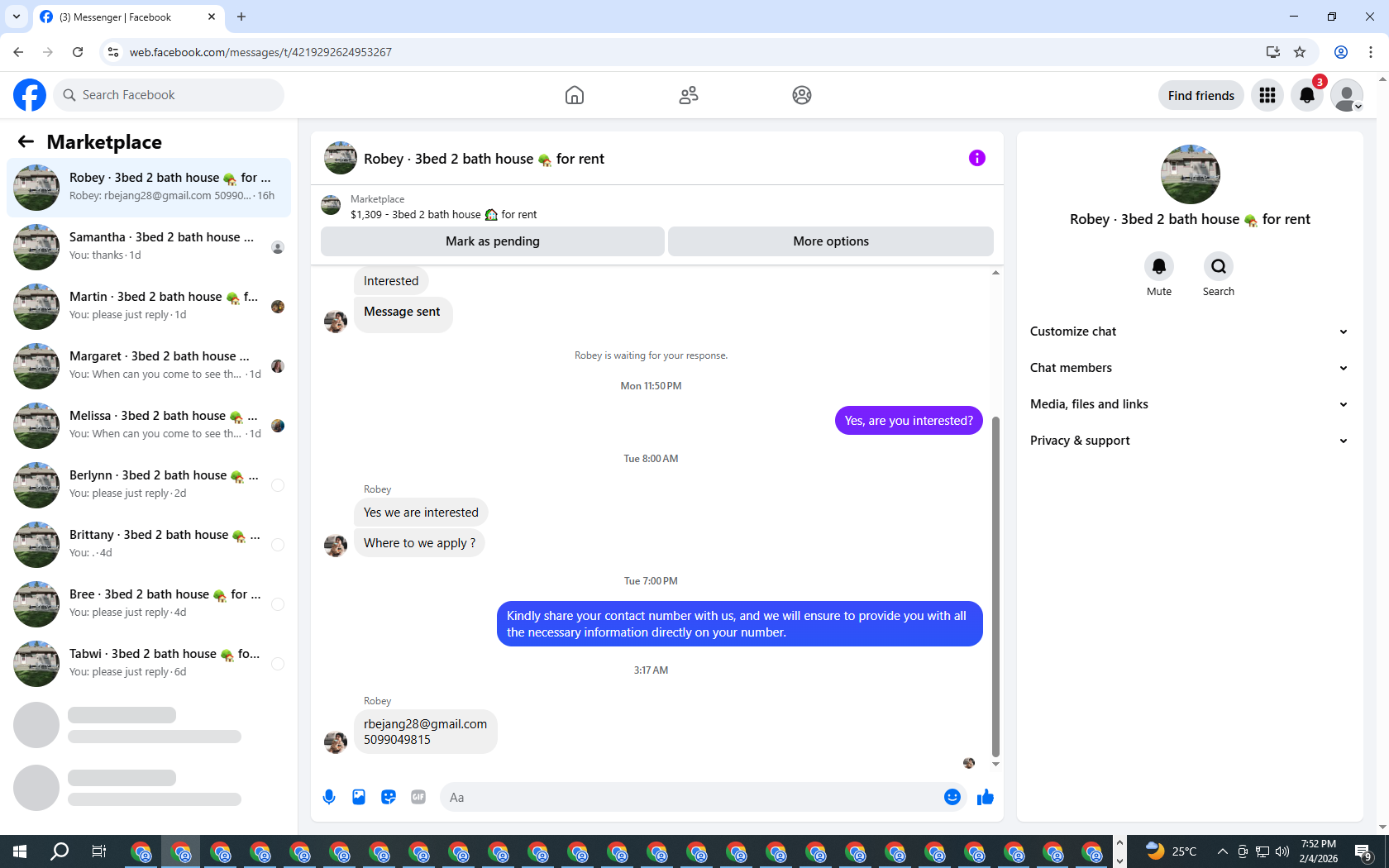The width and height of the screenshot is (1389, 868).
Task: Mute this conversation with bell icon
Action: [1159, 266]
